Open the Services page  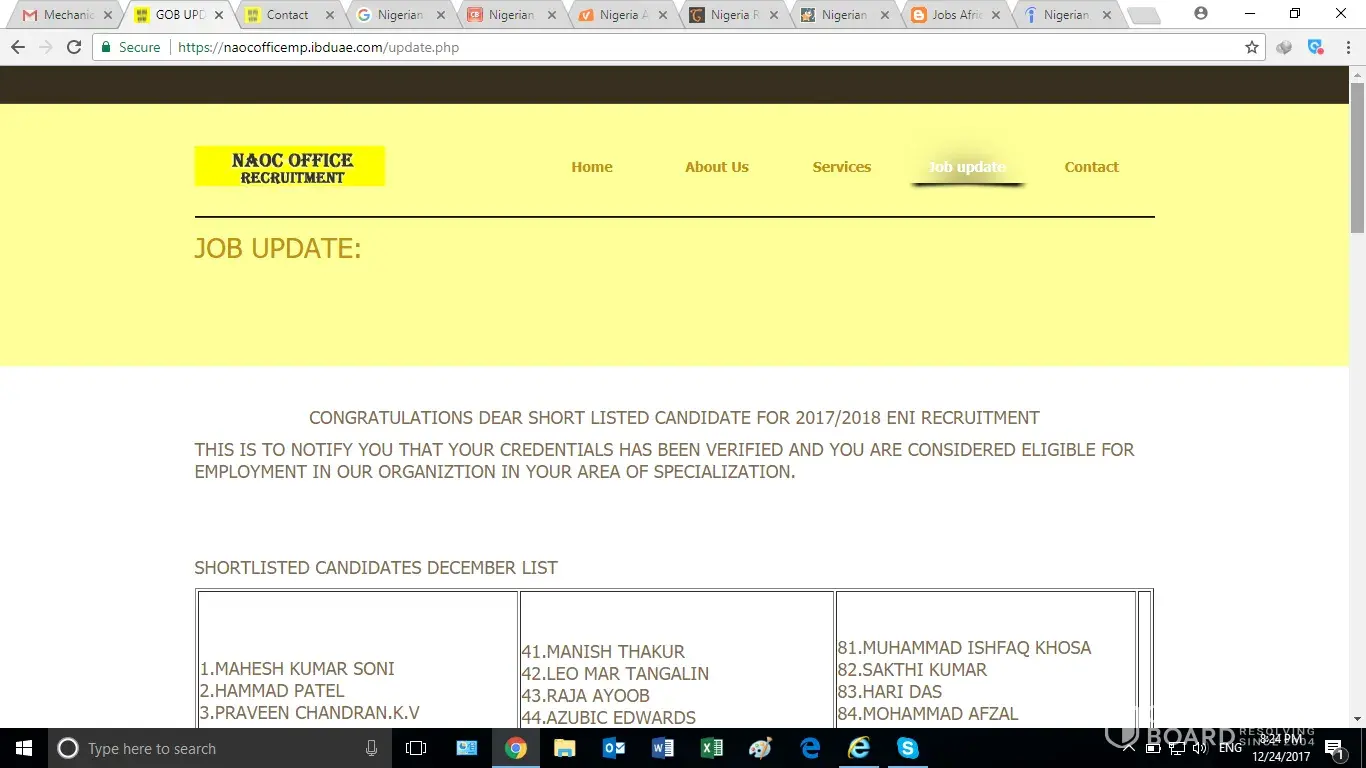[x=842, y=167]
